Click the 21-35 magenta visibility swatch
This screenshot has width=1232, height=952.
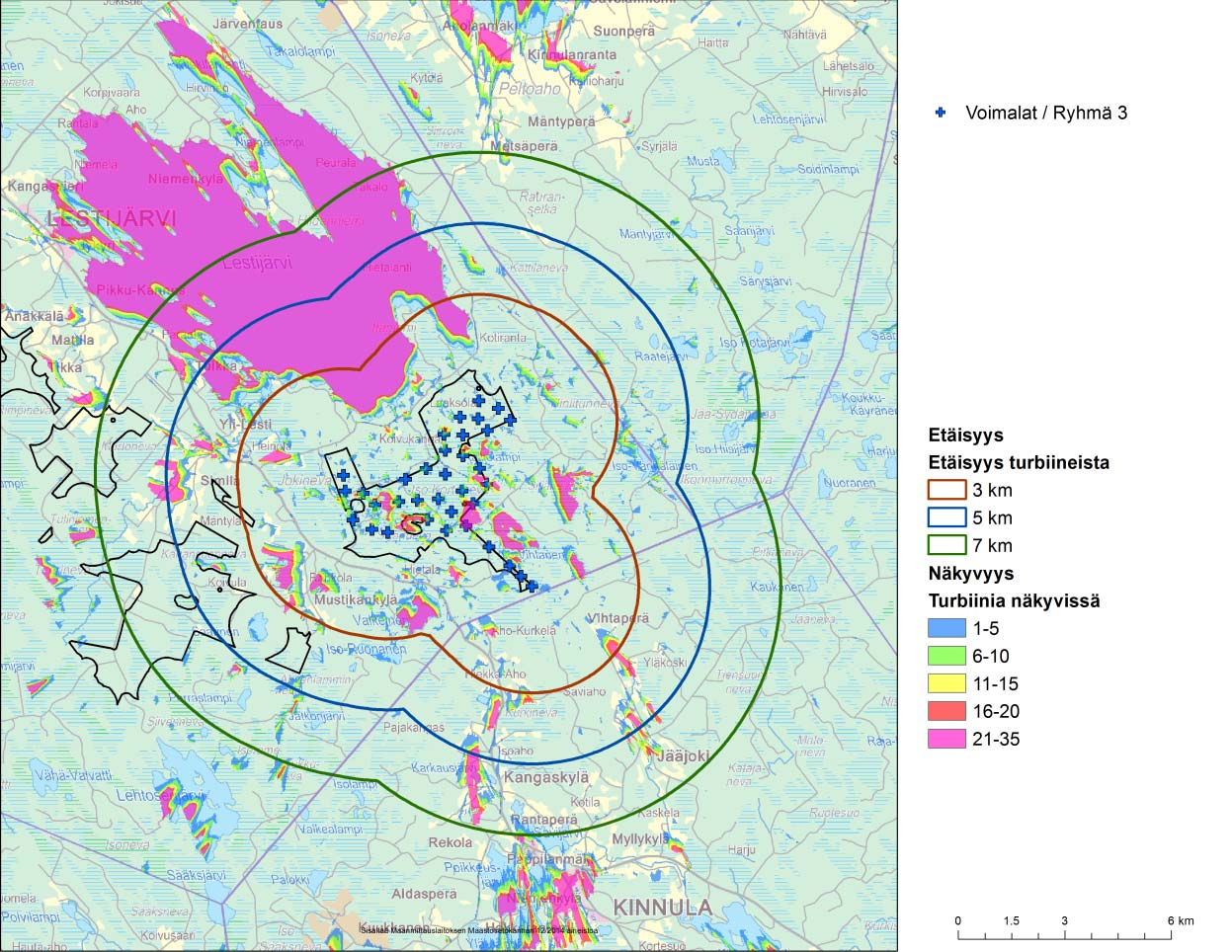[946, 739]
